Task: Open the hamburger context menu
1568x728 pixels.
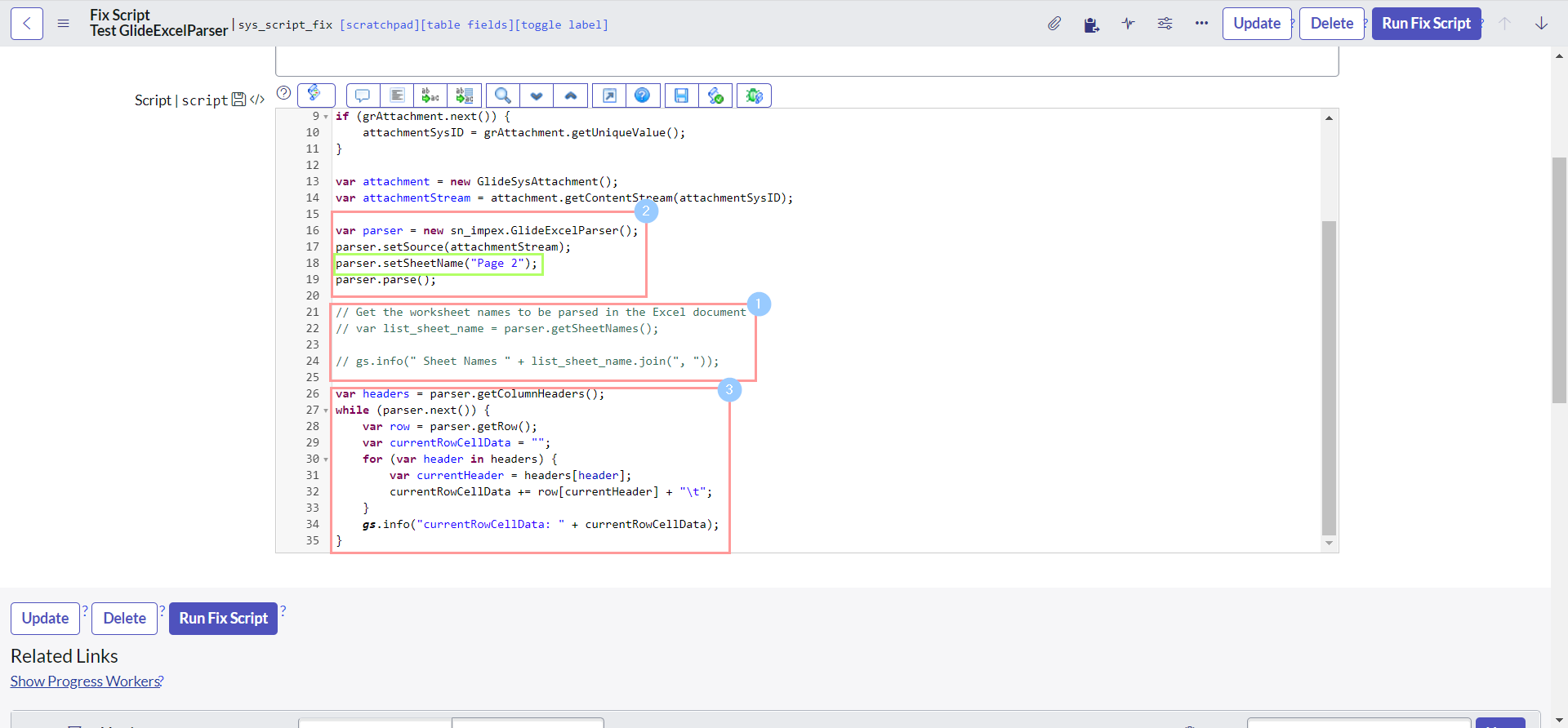Action: tap(63, 24)
